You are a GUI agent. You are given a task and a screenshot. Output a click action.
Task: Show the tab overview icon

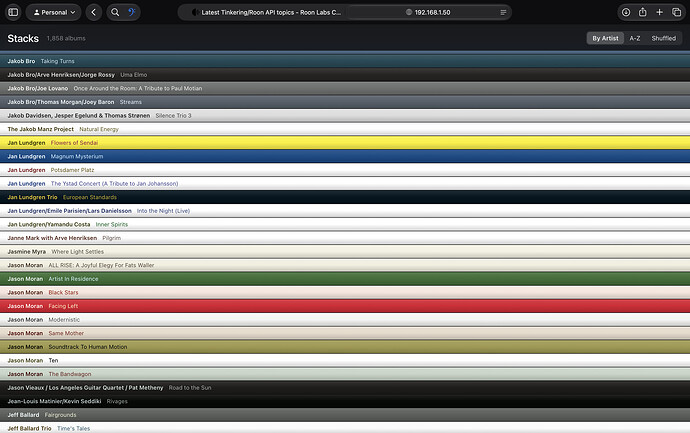pos(676,12)
